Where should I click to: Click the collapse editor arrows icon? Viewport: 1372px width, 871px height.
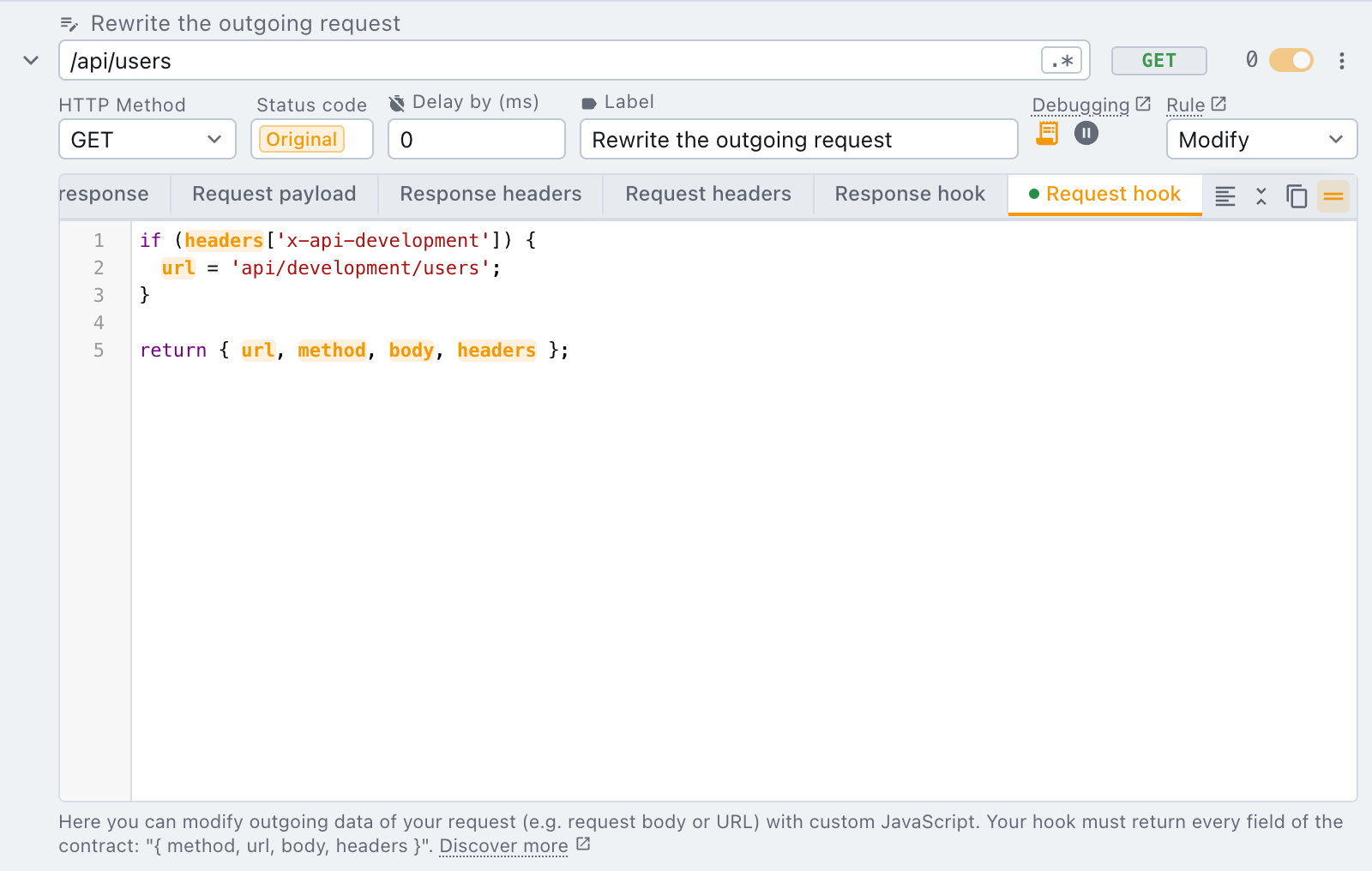click(1261, 196)
